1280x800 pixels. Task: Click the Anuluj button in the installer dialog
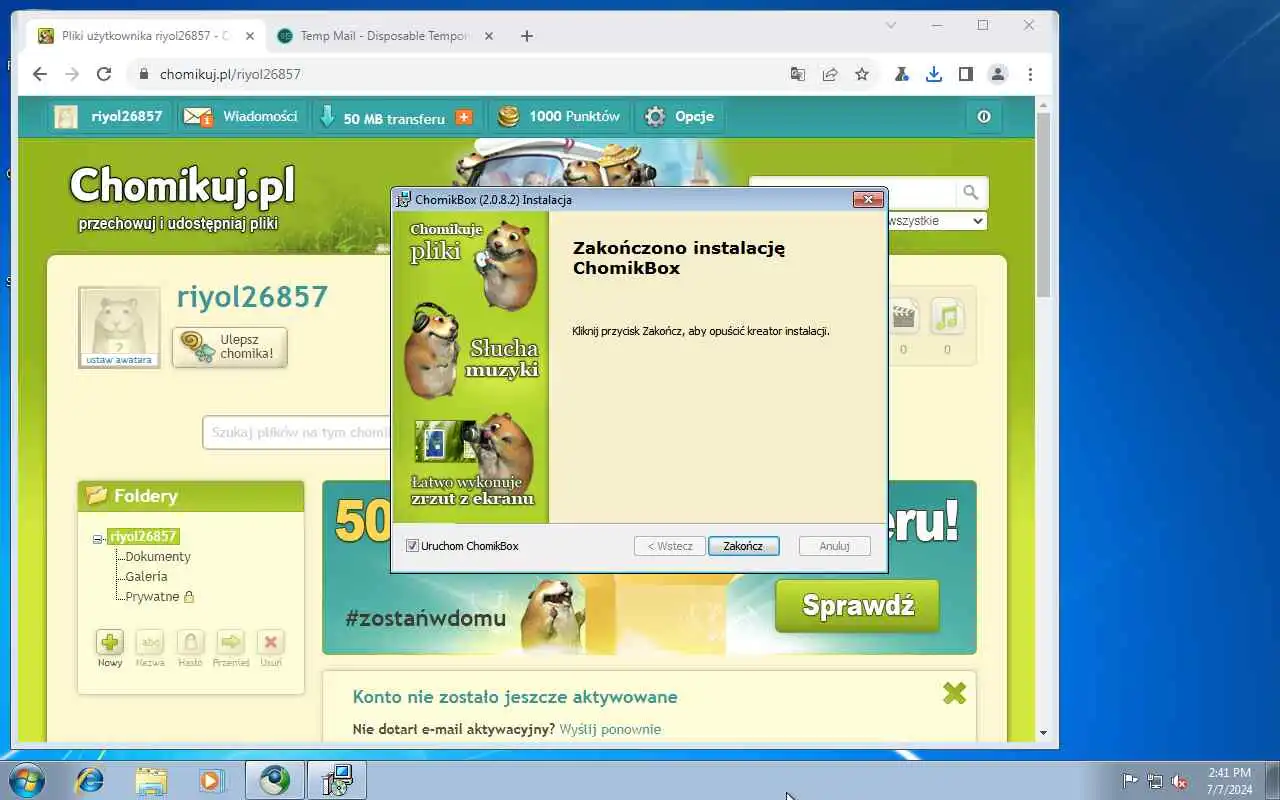point(834,546)
